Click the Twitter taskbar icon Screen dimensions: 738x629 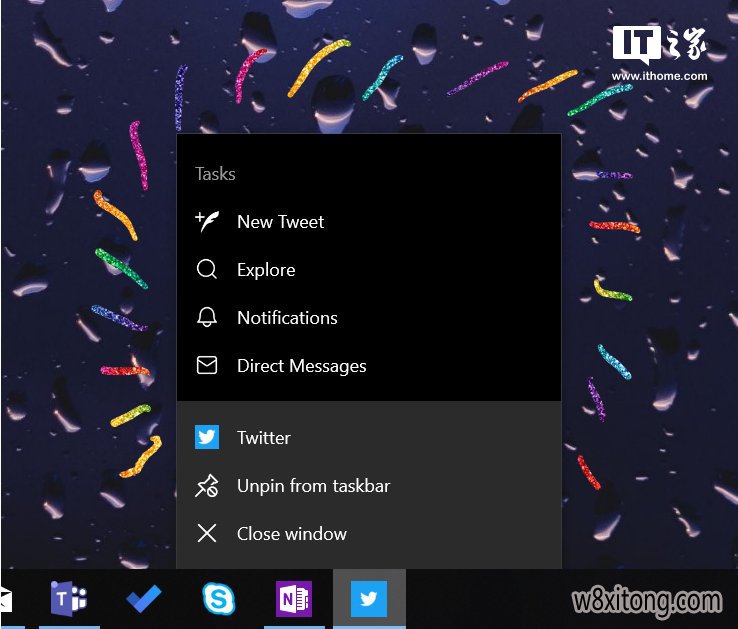[x=369, y=598]
